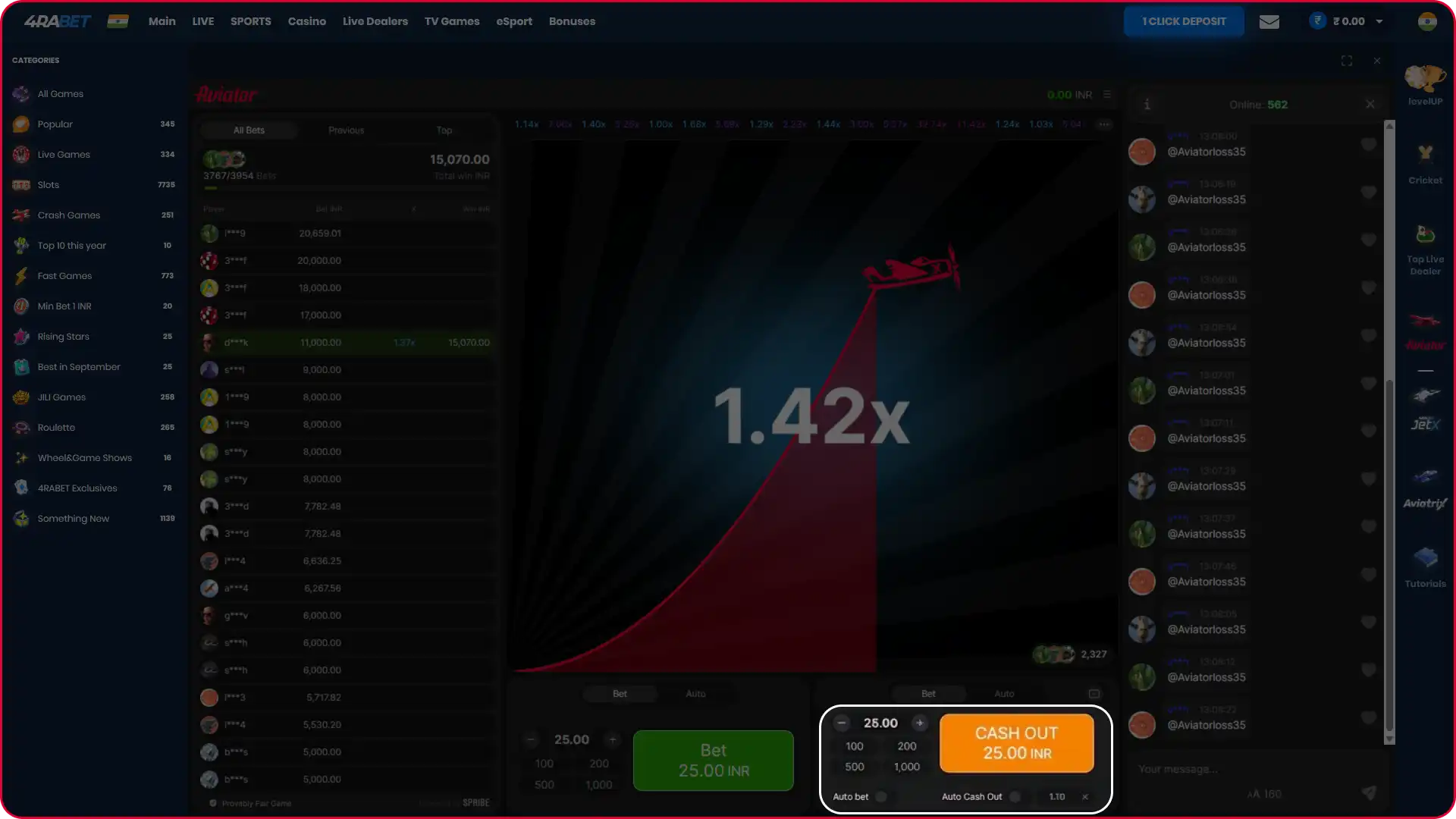Image resolution: width=1456 pixels, height=819 pixels.
Task: Click the right panel 25.00 amount field
Action: (880, 723)
